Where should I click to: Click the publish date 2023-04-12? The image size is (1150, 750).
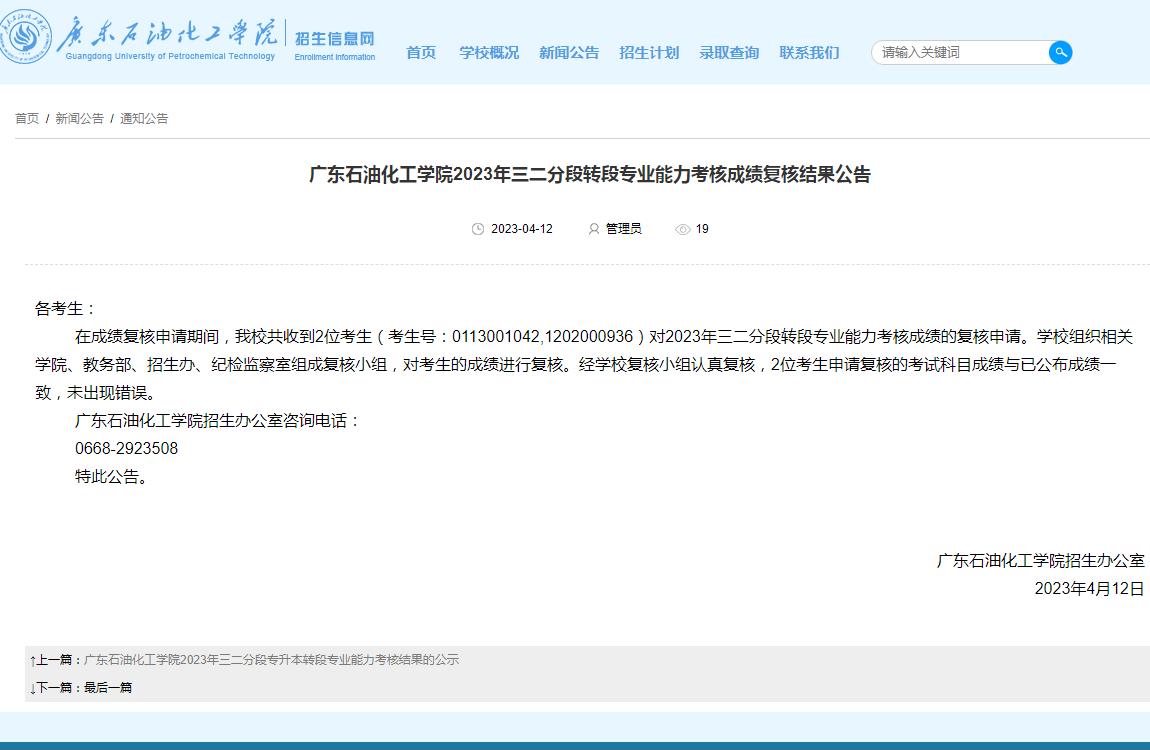521,229
